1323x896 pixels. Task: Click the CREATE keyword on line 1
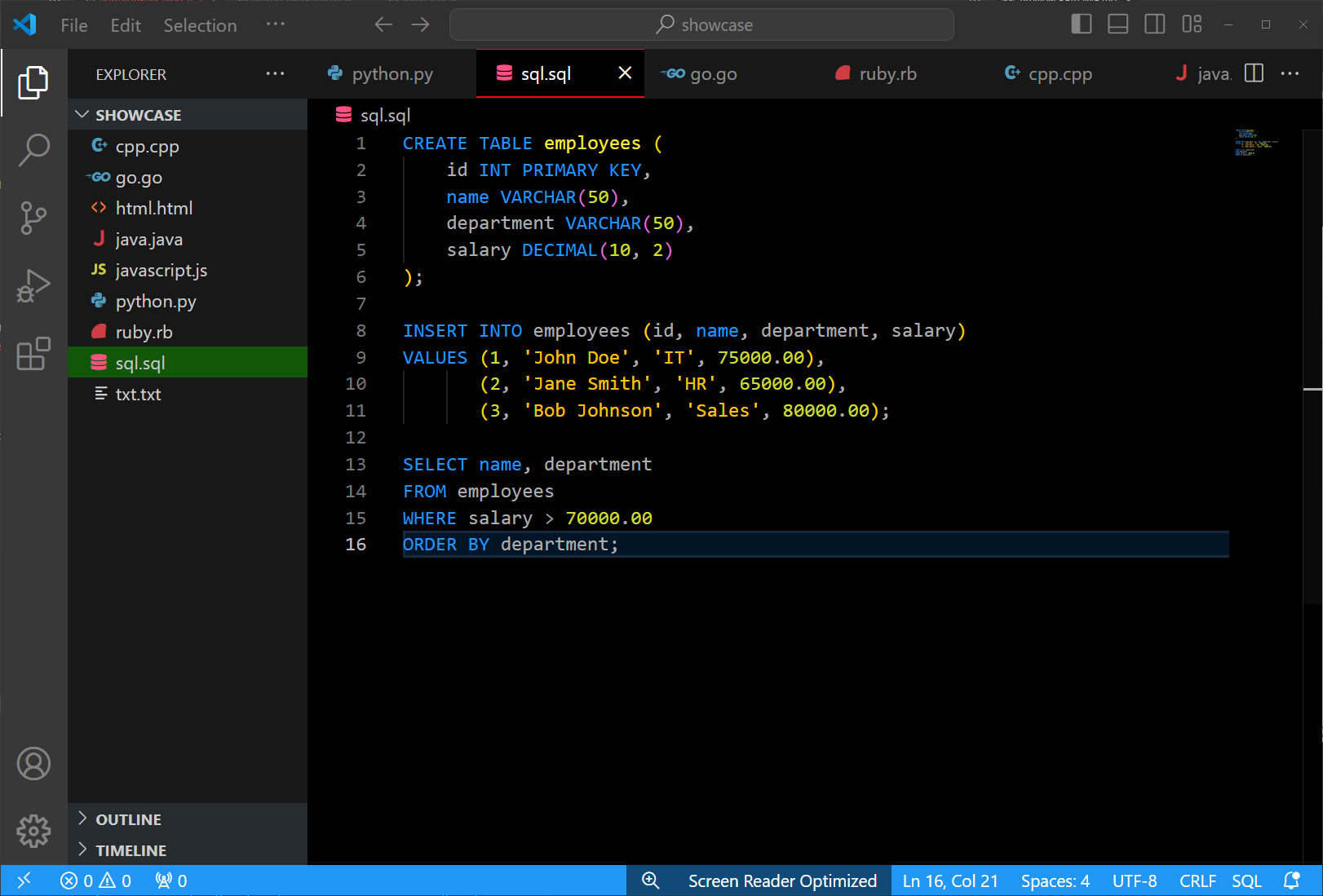pos(435,143)
